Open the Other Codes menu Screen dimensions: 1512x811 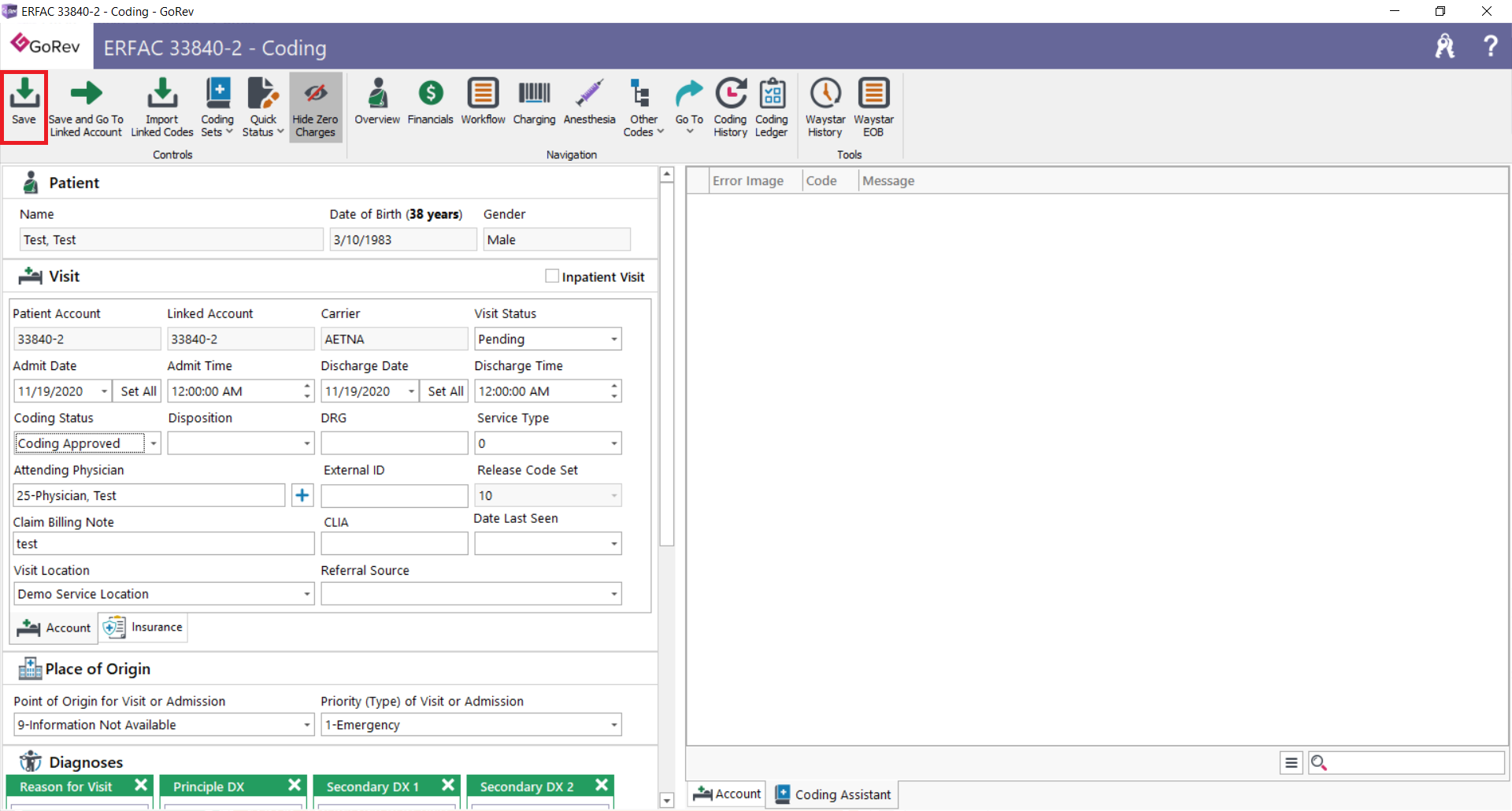pyautogui.click(x=643, y=107)
